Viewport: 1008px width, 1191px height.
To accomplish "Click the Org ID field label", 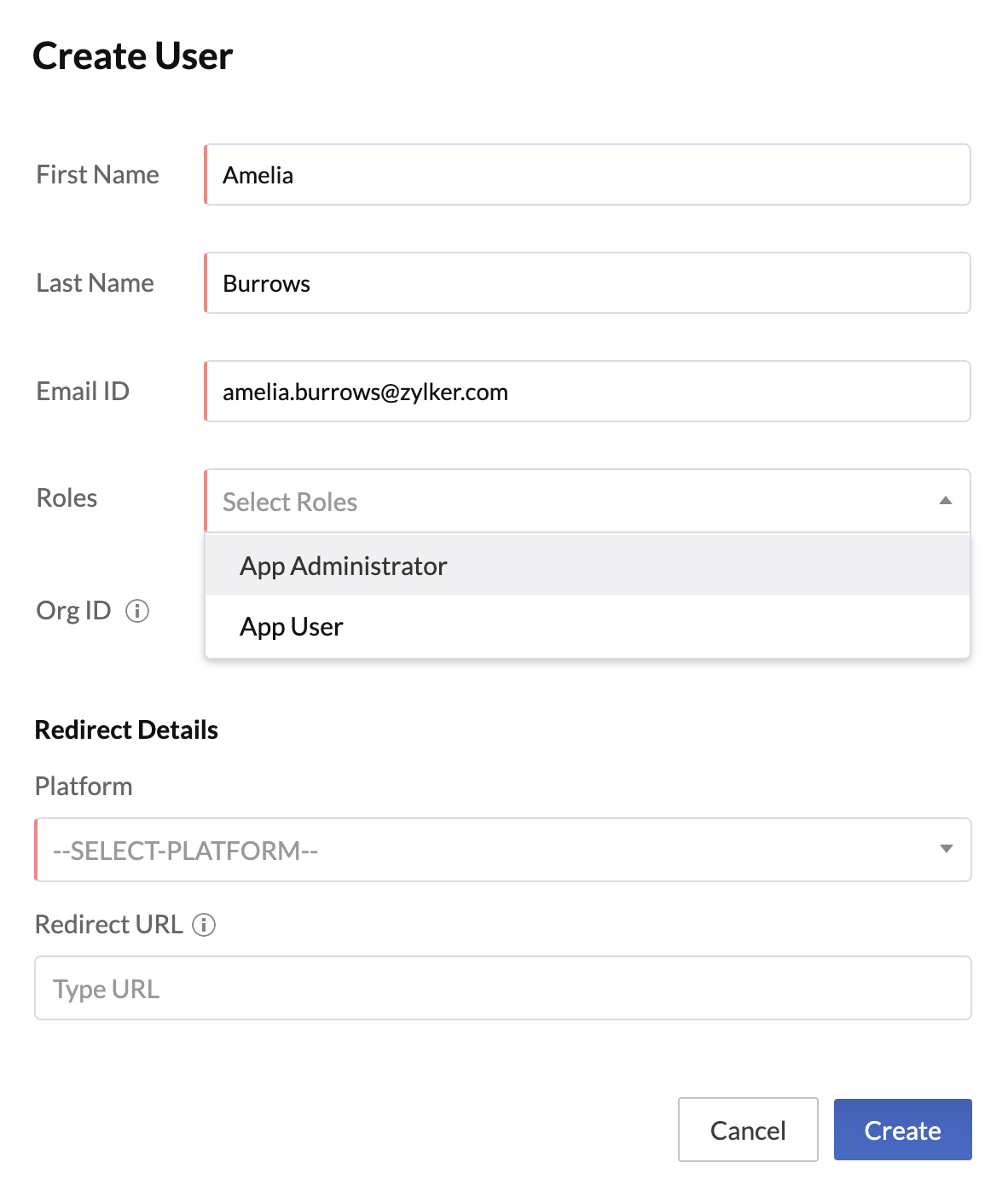I will 73,611.
